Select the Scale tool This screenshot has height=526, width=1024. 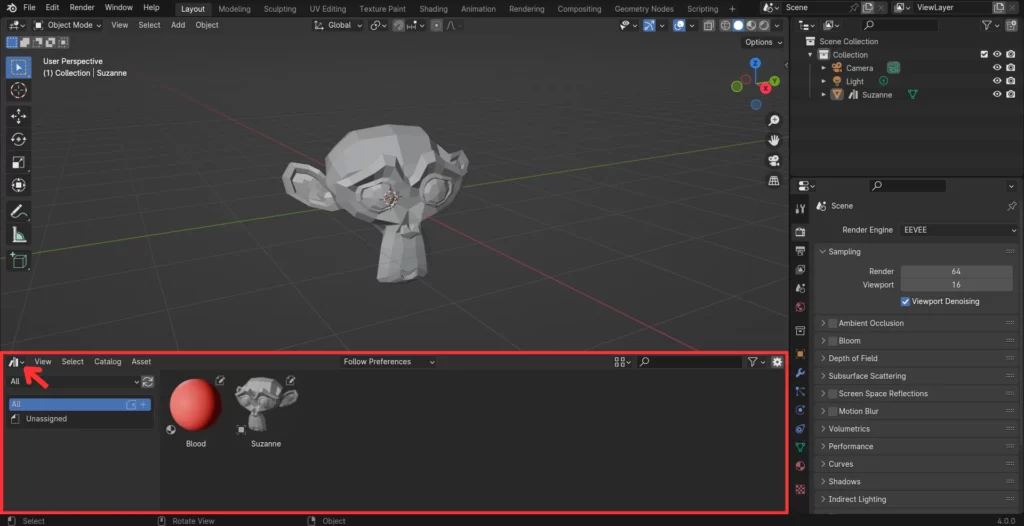coord(18,162)
